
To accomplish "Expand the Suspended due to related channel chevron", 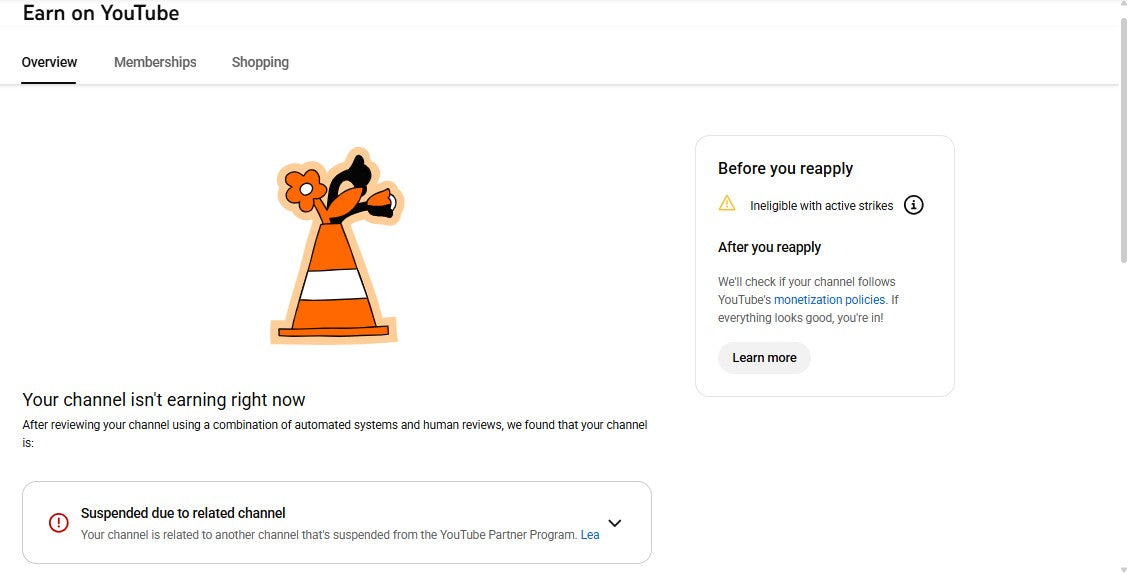I will [615, 522].
